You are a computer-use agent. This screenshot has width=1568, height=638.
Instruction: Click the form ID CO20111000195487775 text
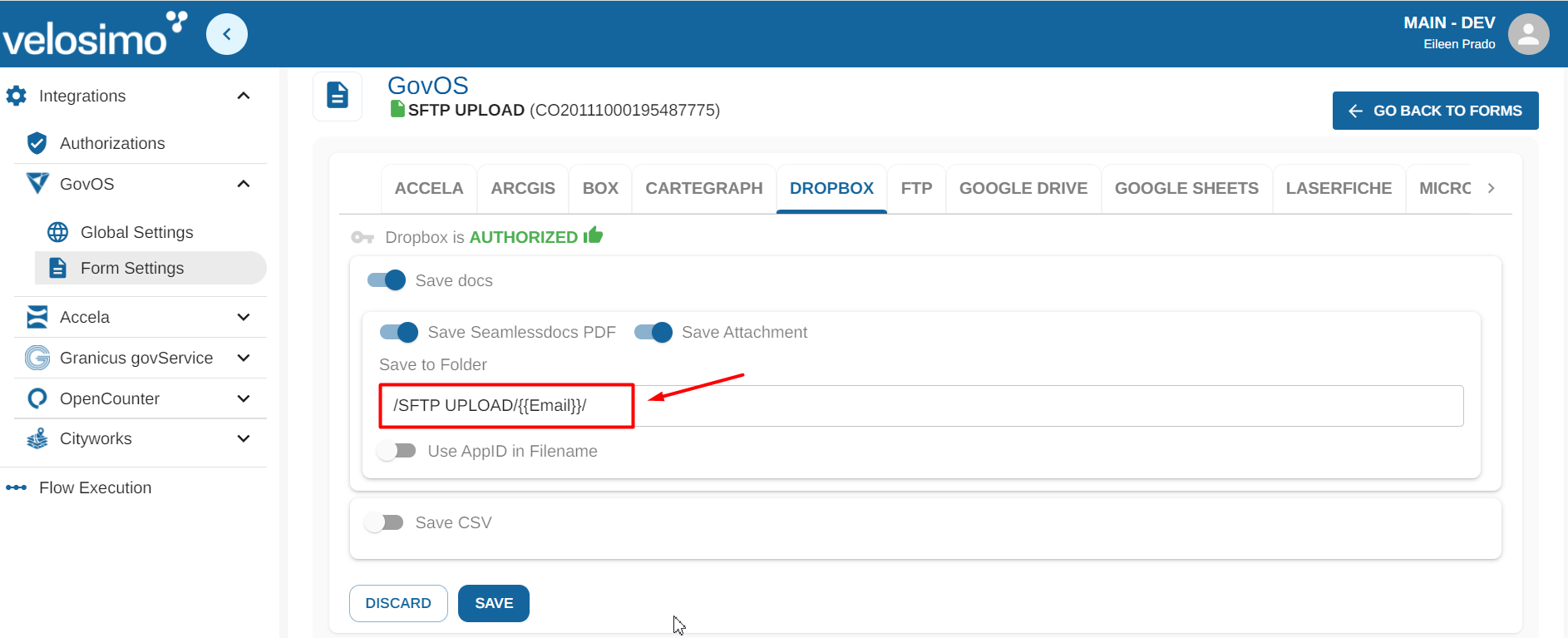click(x=624, y=110)
